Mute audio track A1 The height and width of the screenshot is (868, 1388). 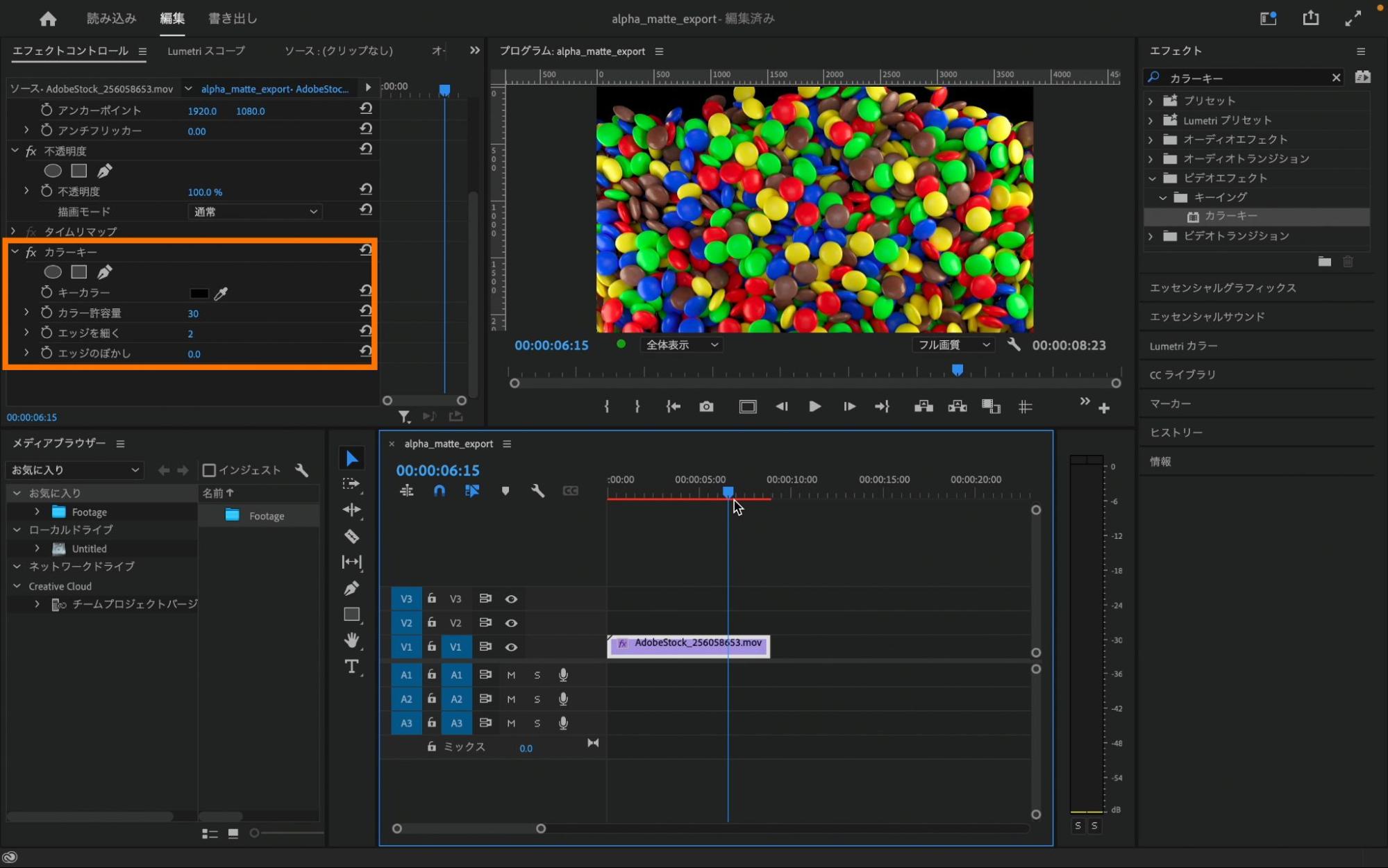coord(511,675)
